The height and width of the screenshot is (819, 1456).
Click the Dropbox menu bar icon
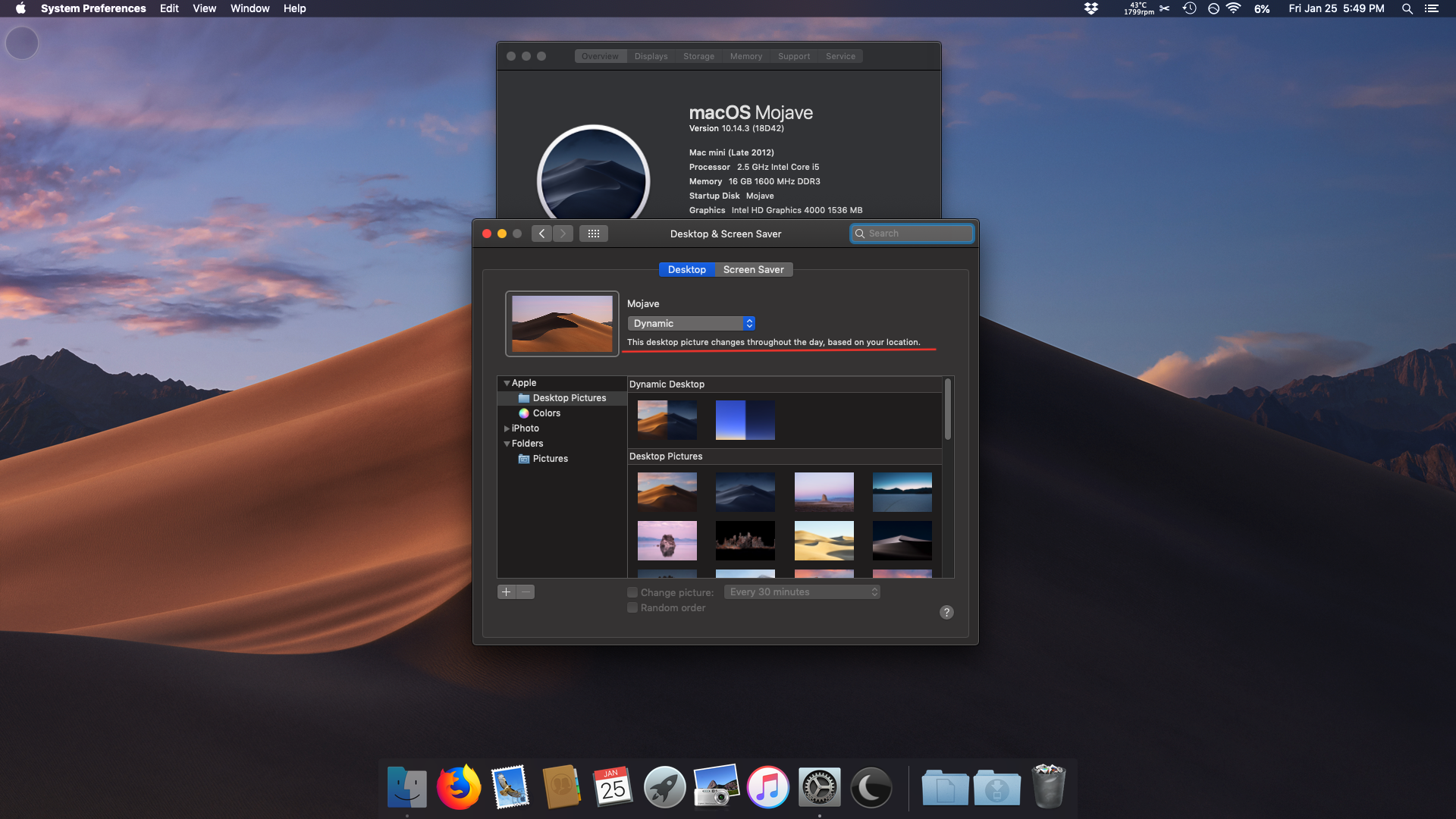1091,8
